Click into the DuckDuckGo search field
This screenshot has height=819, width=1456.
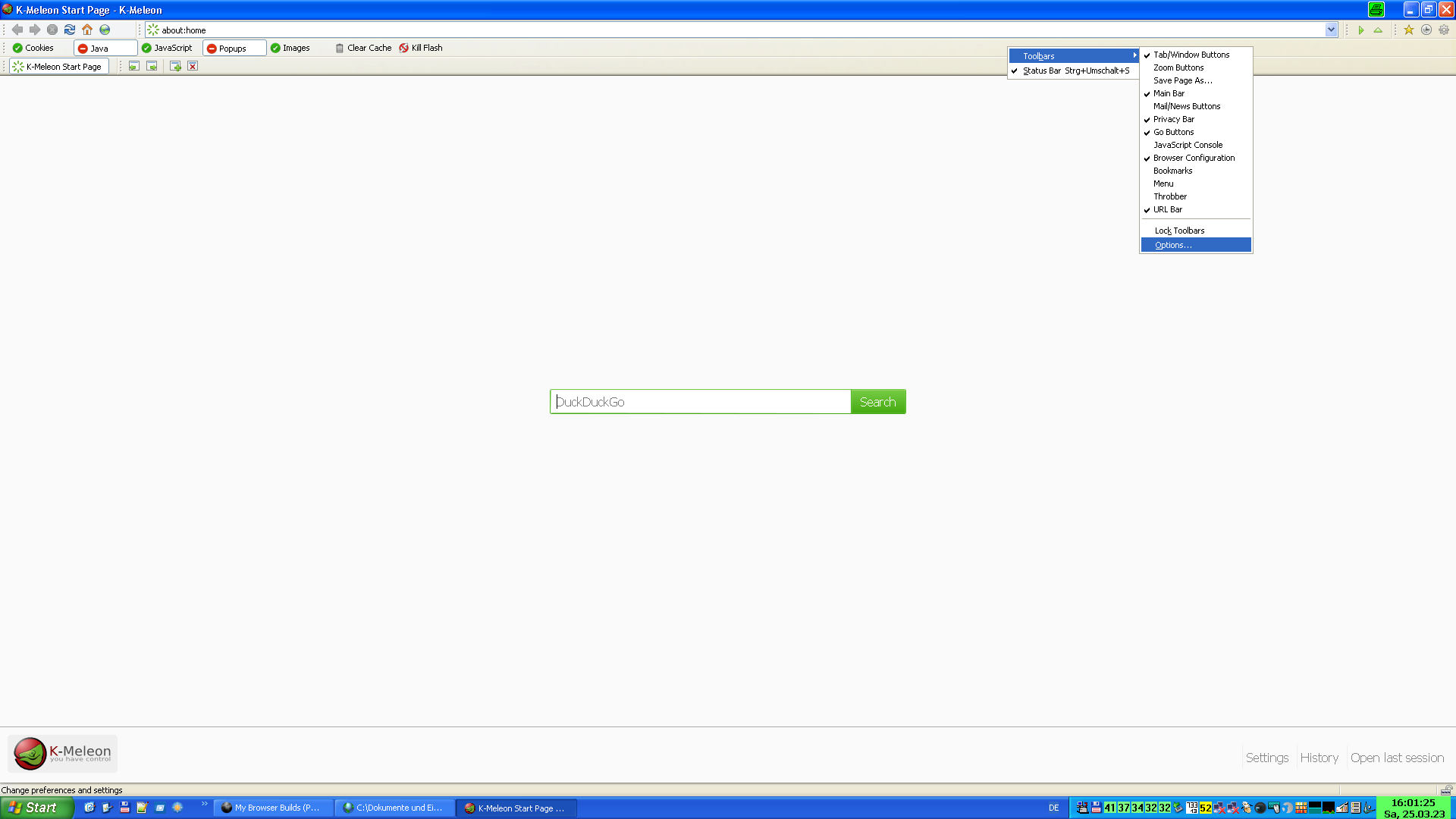[699, 402]
